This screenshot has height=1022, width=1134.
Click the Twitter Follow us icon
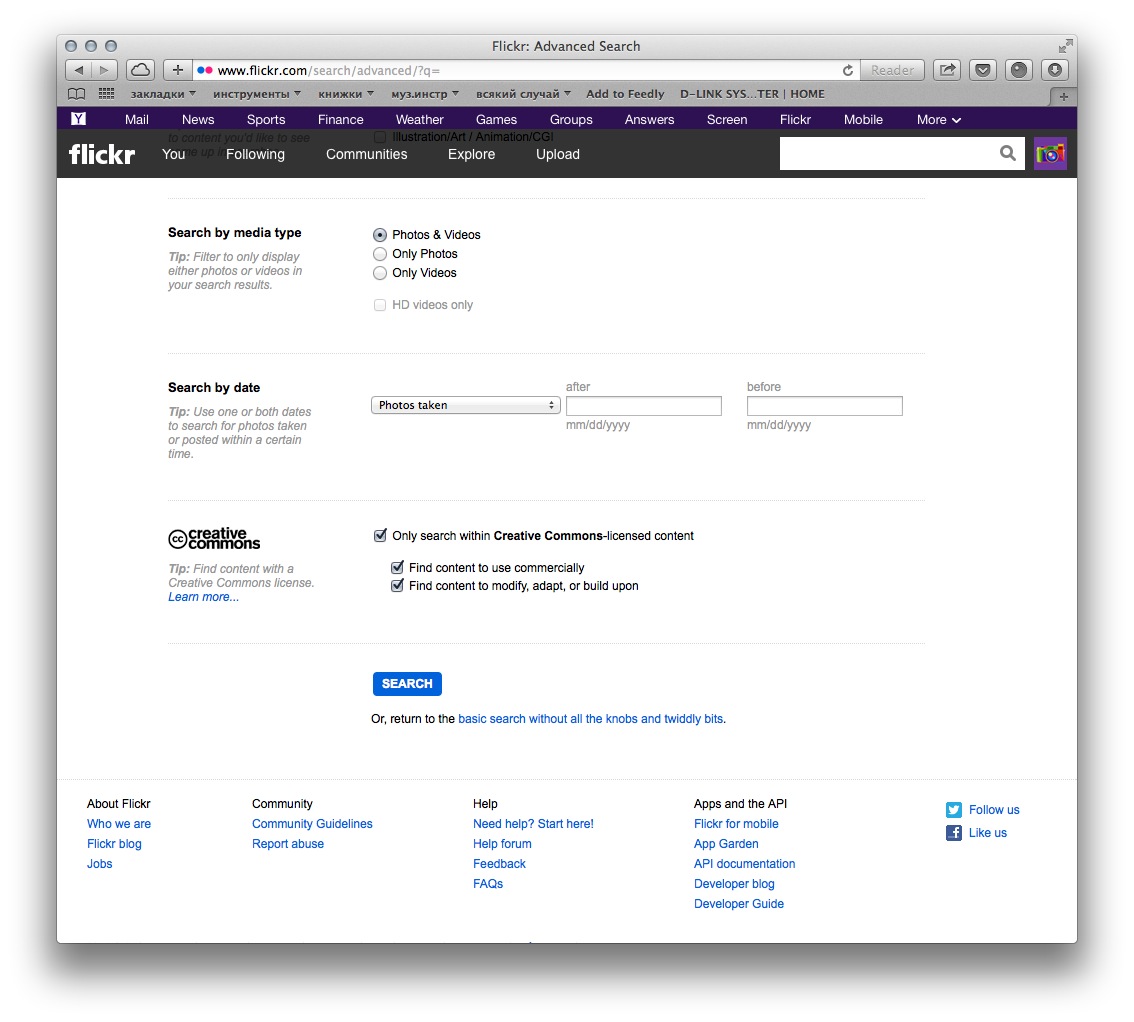[x=954, y=810]
